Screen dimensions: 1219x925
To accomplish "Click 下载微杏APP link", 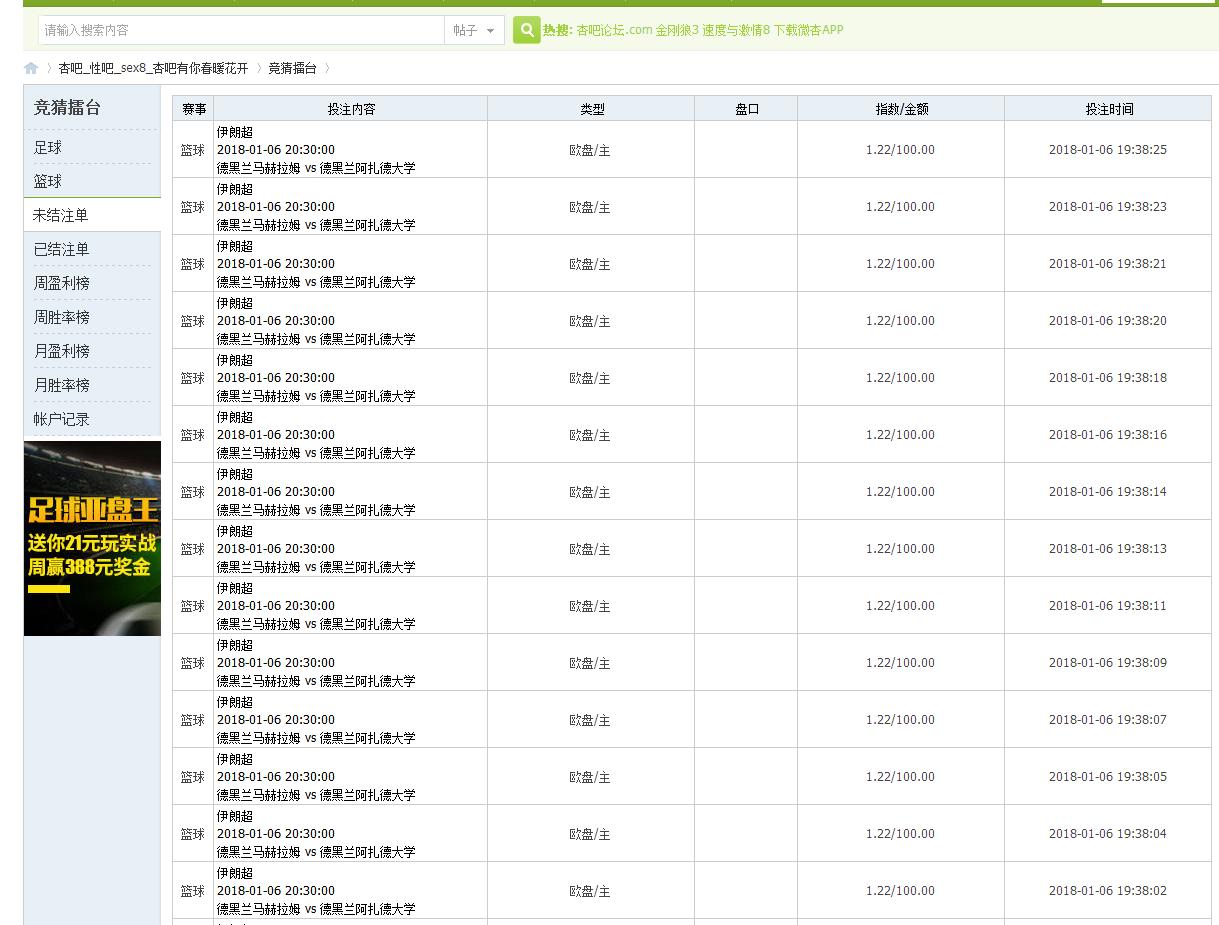I will (x=808, y=30).
